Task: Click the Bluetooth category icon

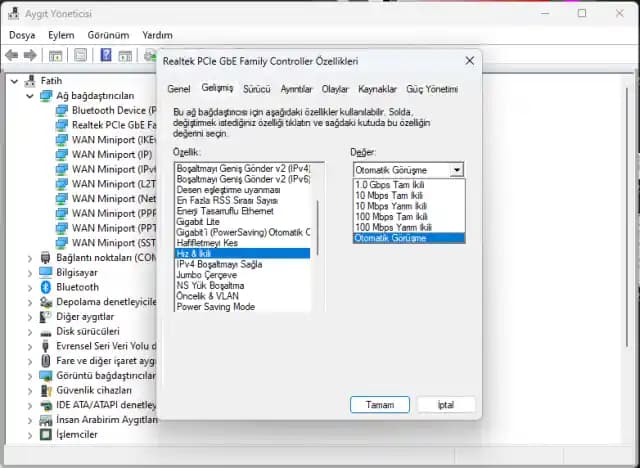Action: coord(45,287)
